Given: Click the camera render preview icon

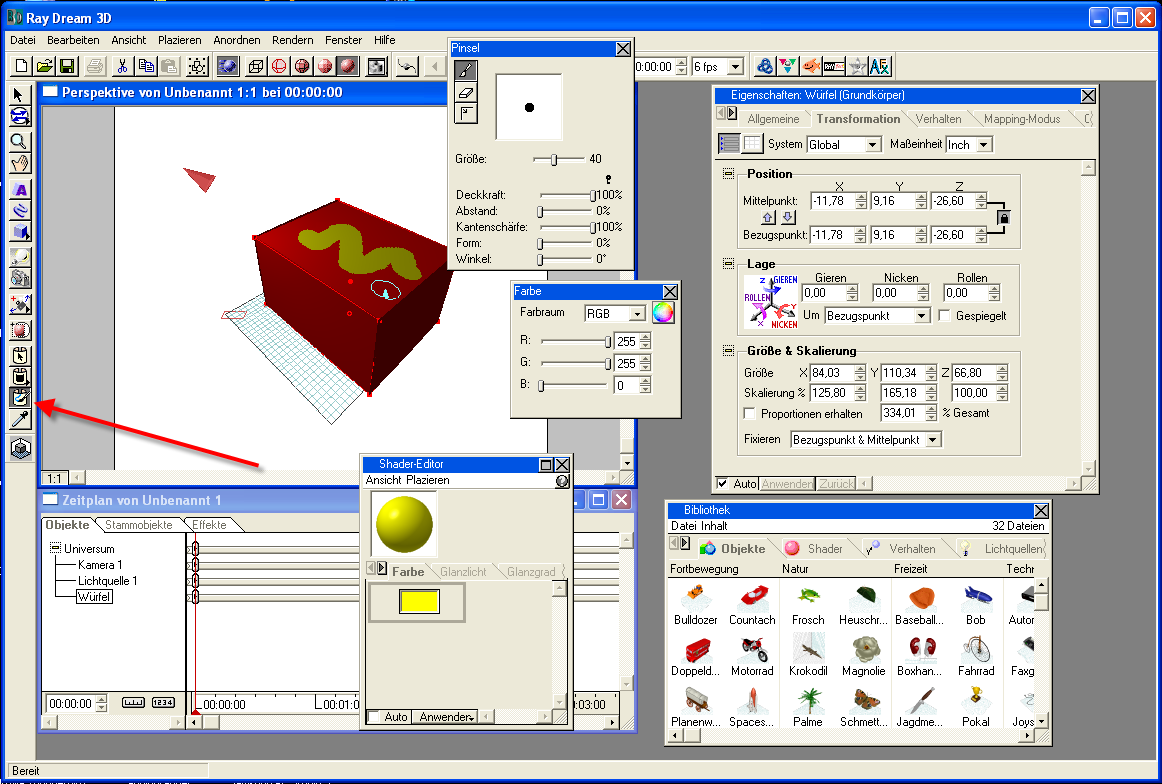Looking at the screenshot, I should pos(377,67).
